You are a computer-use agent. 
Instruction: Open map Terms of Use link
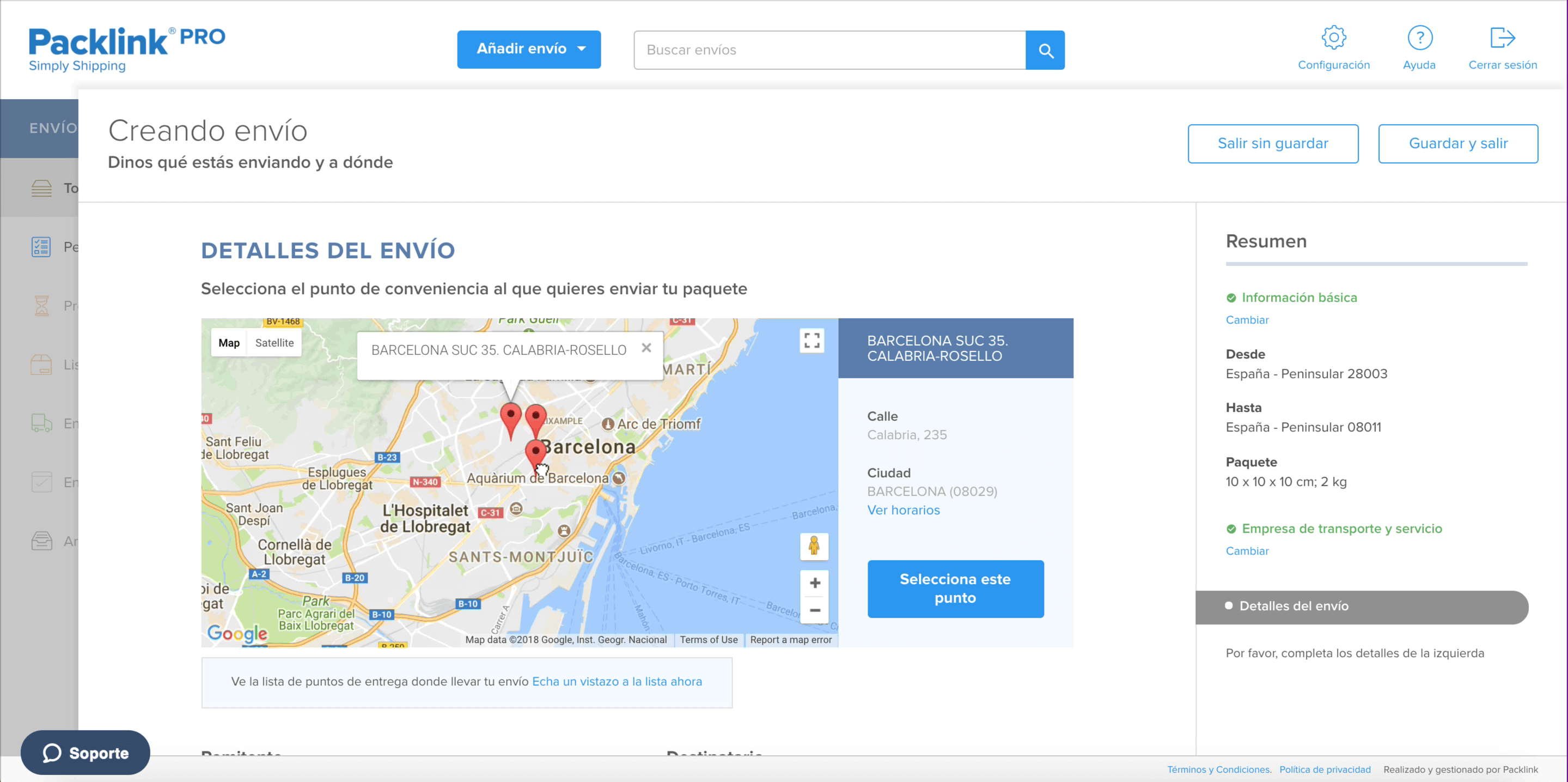[709, 640]
